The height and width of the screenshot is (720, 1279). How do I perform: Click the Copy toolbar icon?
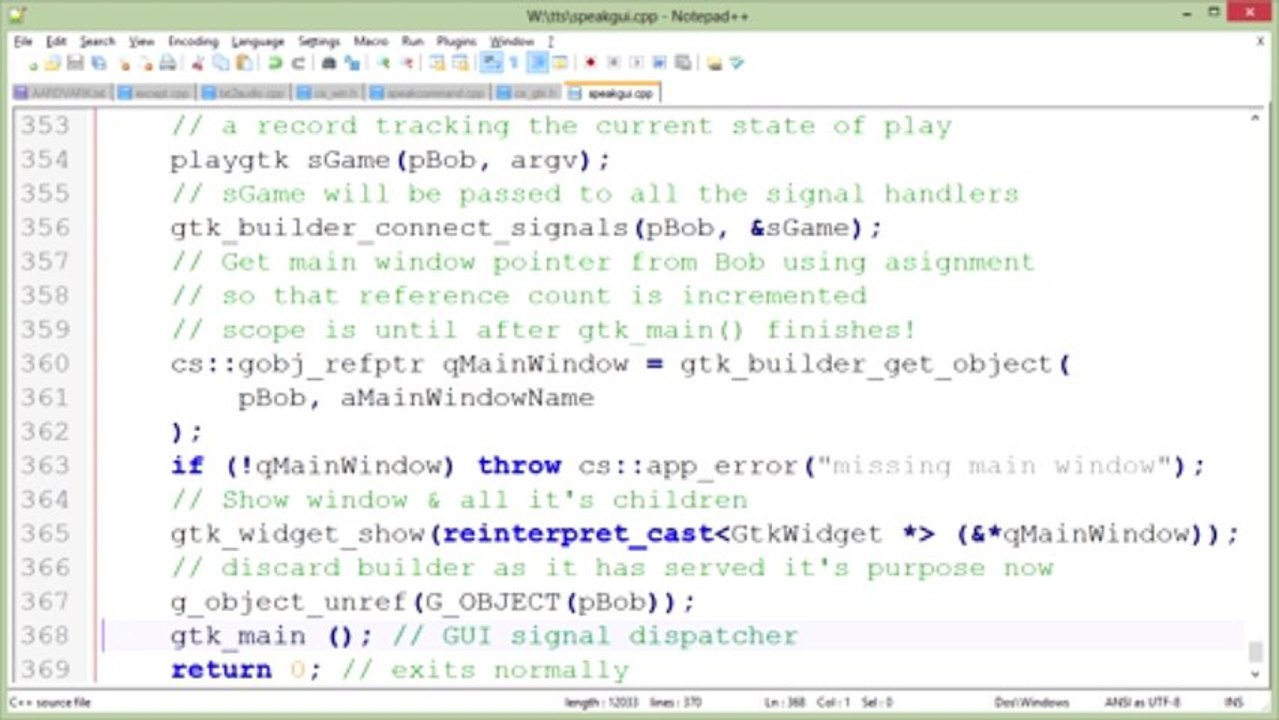tap(221, 63)
